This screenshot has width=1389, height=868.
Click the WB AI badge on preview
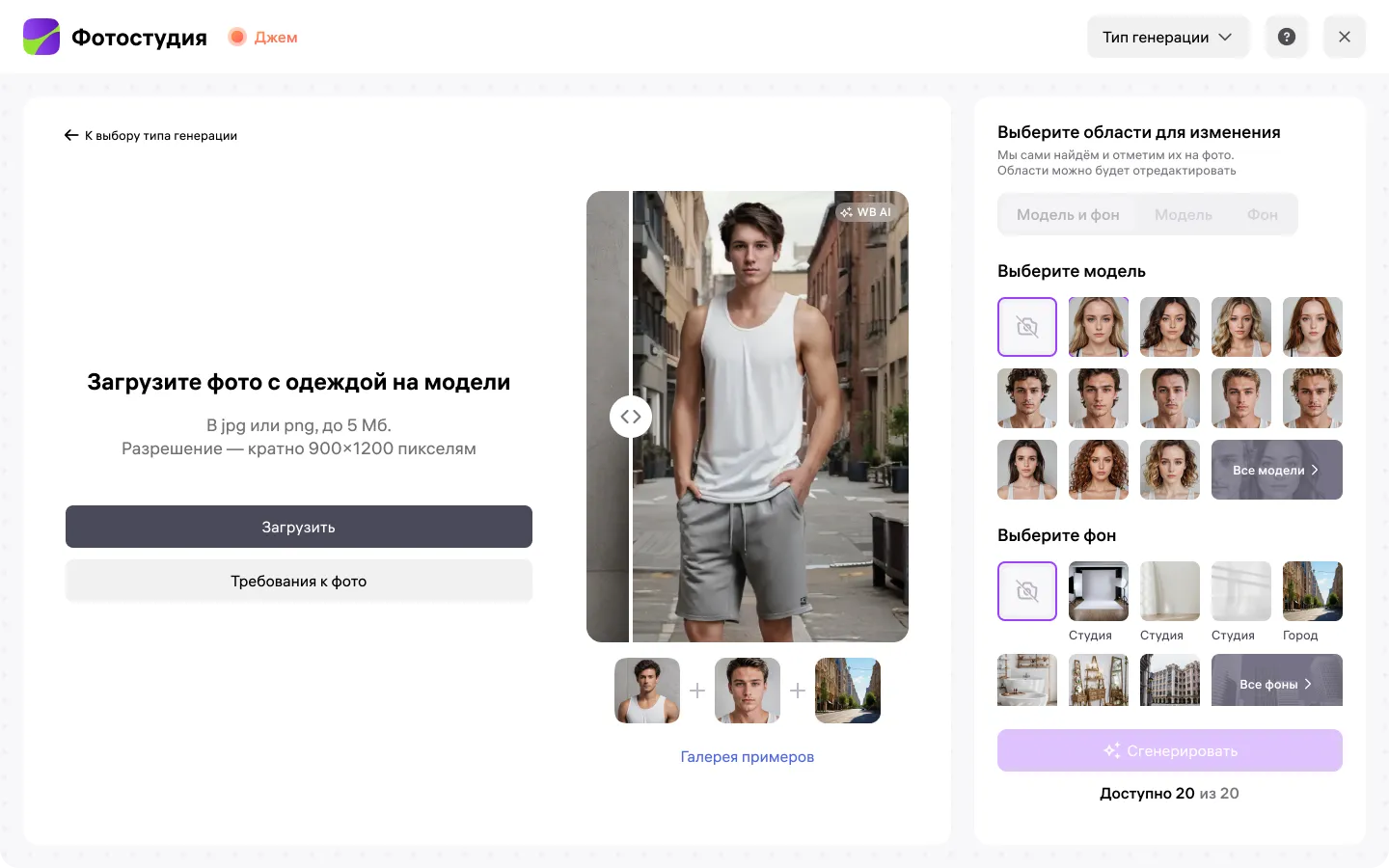tap(866, 212)
